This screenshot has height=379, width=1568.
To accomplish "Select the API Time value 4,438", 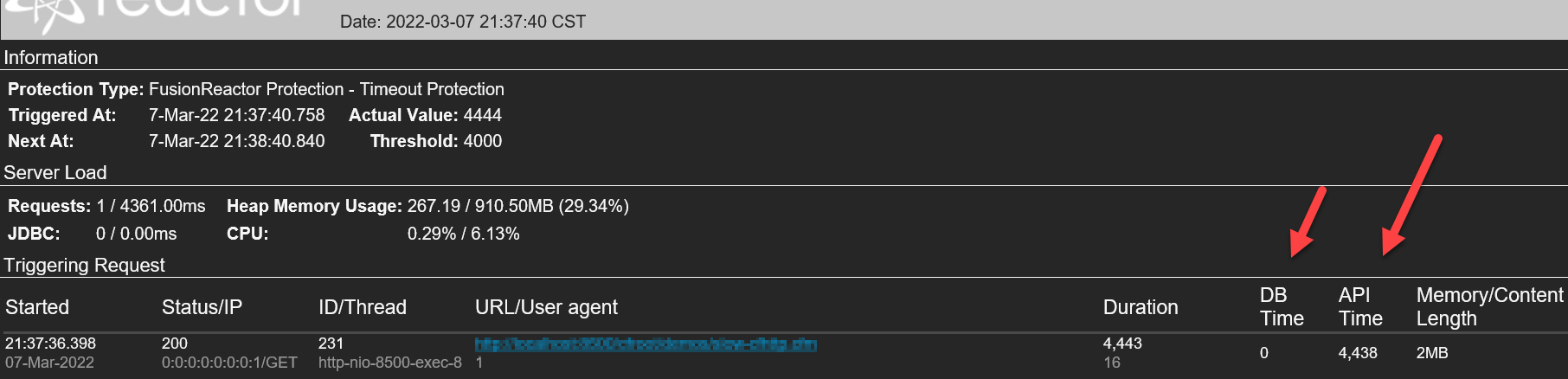I will tap(1358, 353).
